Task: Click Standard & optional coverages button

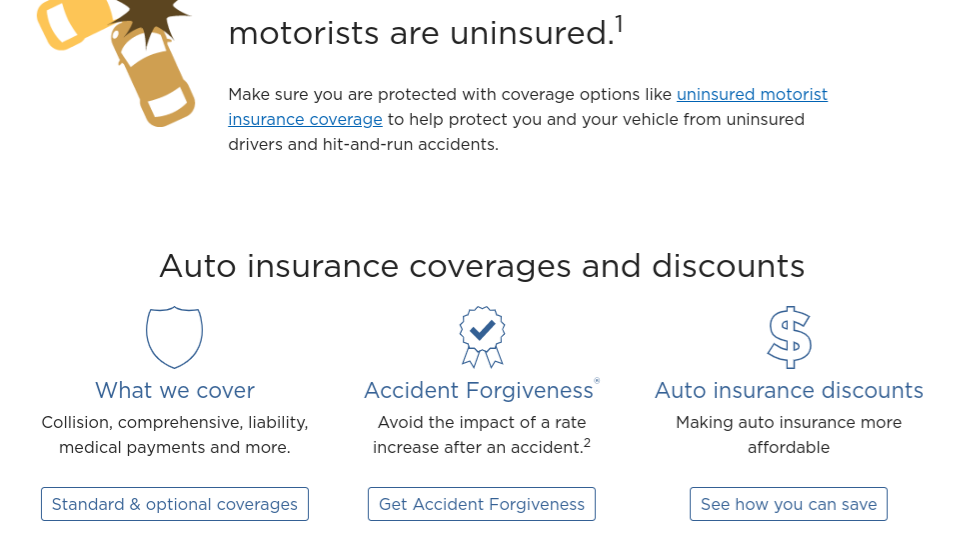Action: pyautogui.click(x=175, y=504)
